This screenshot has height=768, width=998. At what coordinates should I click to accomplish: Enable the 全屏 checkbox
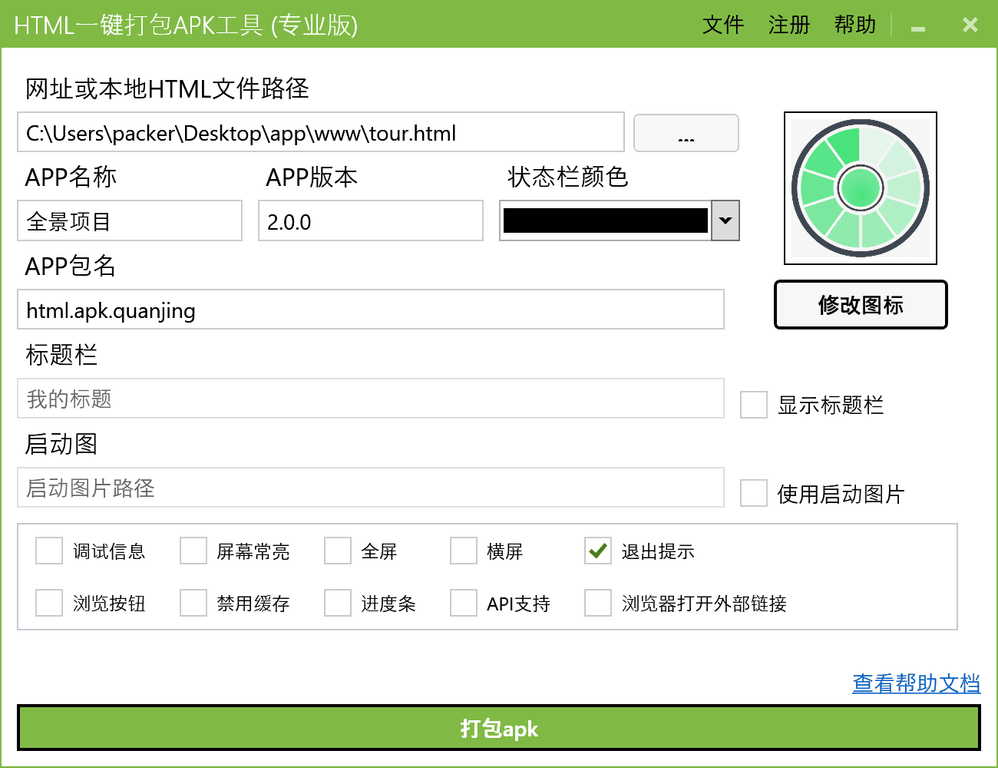point(337,550)
